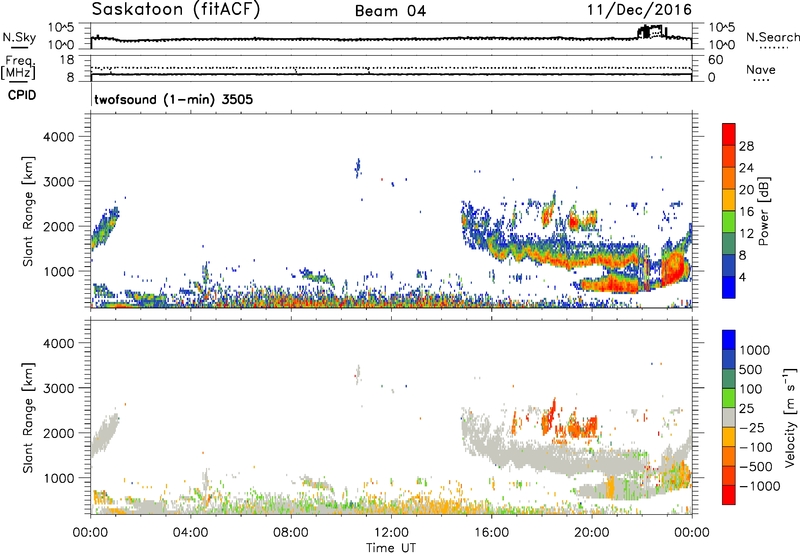Screen dimensions: 800x554
Task: Click the Velocity colorbar
Action: point(729,417)
